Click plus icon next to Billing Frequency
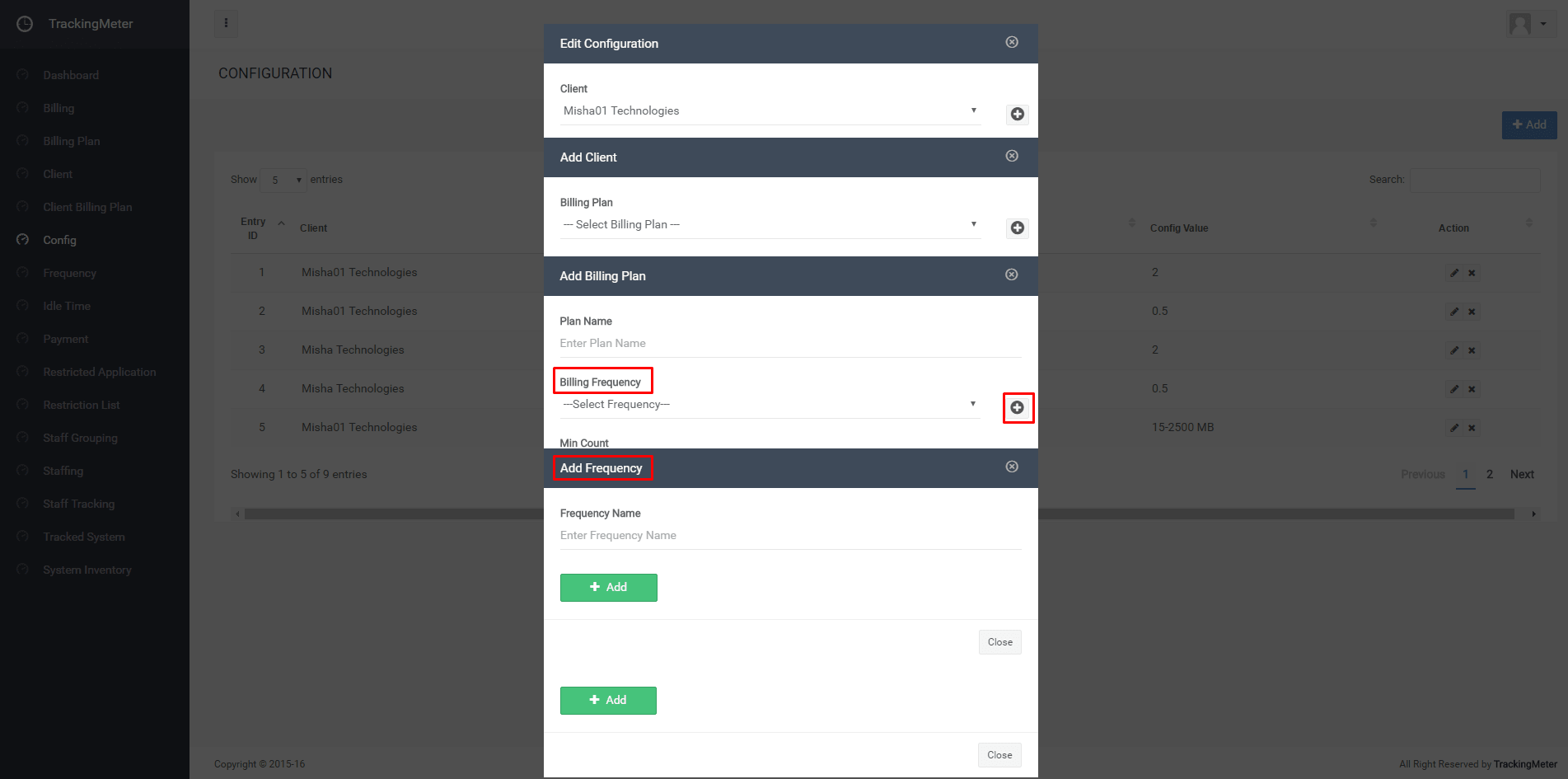Image resolution: width=1568 pixels, height=779 pixels. pyautogui.click(x=1018, y=407)
